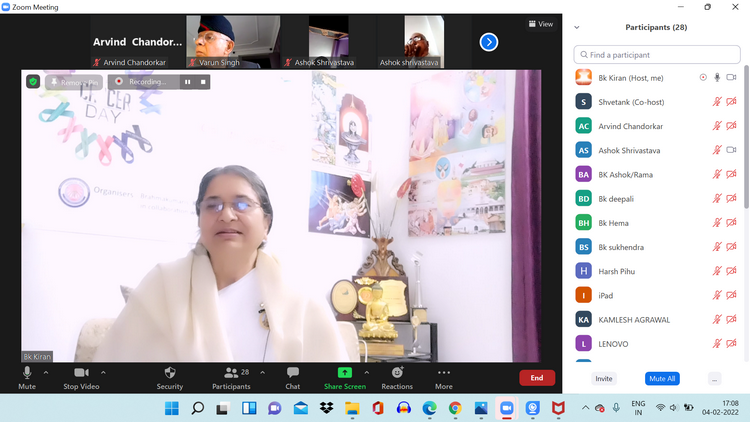Click the red End meeting button
Image resolution: width=750 pixels, height=422 pixels.
pyautogui.click(x=537, y=378)
